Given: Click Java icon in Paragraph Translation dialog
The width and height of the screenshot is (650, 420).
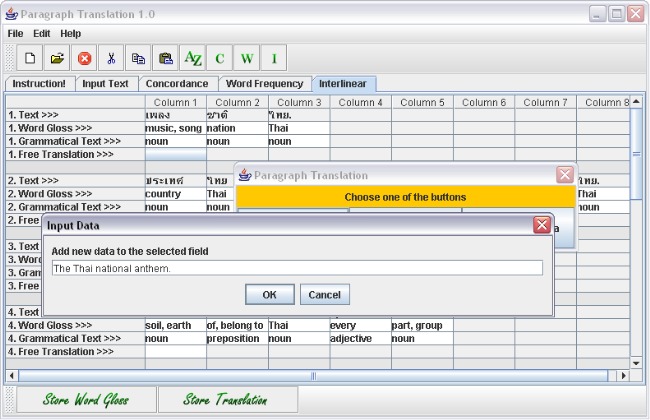Looking at the screenshot, I should click(x=245, y=175).
